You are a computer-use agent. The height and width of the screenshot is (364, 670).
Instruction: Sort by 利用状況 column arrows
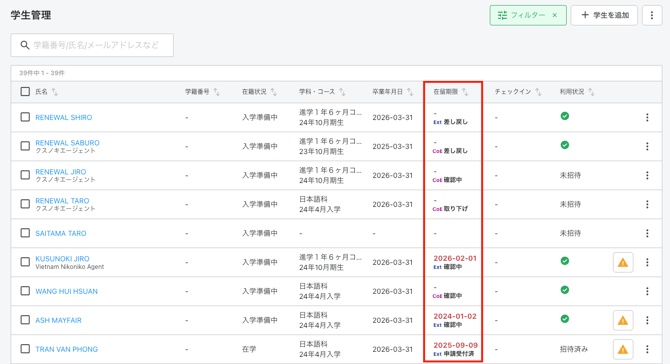(591, 92)
